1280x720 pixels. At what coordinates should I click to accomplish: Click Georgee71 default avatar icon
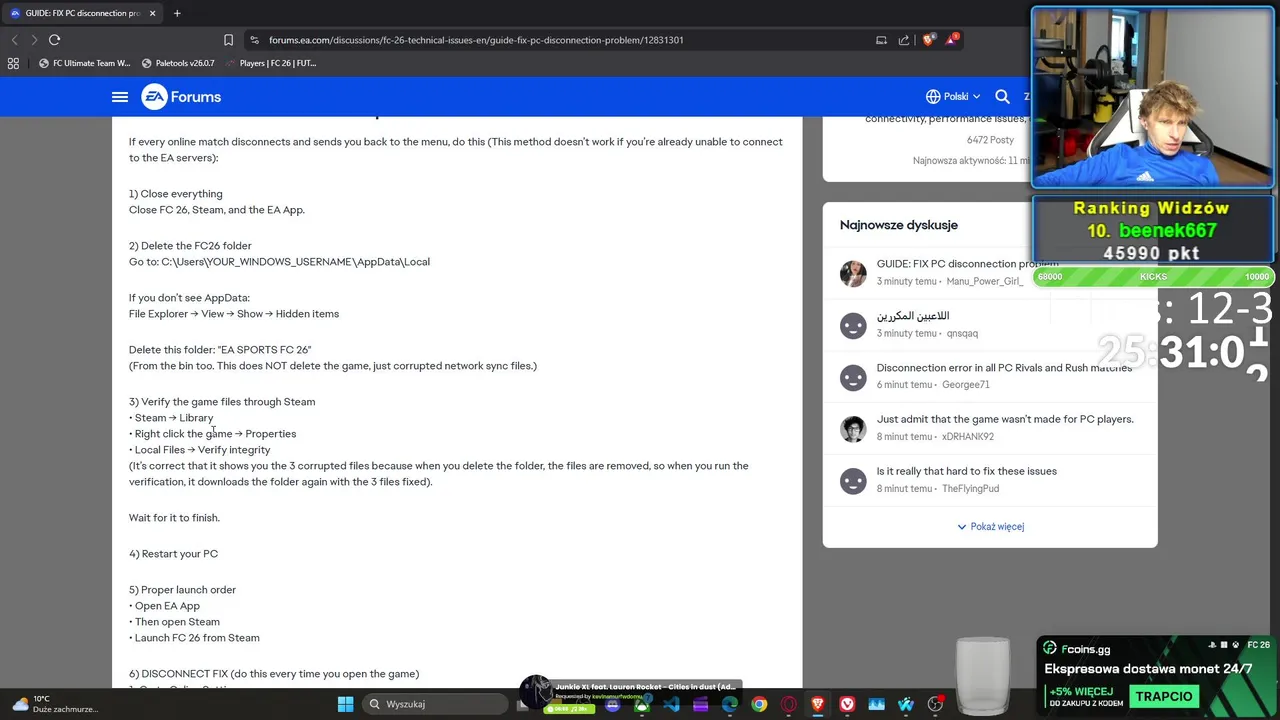853,377
